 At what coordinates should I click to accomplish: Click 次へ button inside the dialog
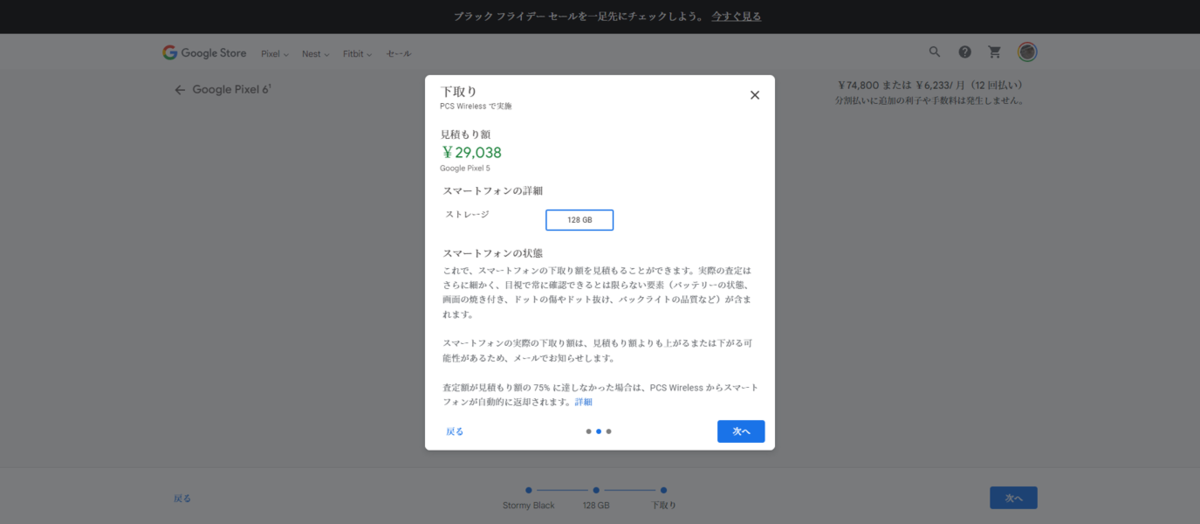coord(741,431)
